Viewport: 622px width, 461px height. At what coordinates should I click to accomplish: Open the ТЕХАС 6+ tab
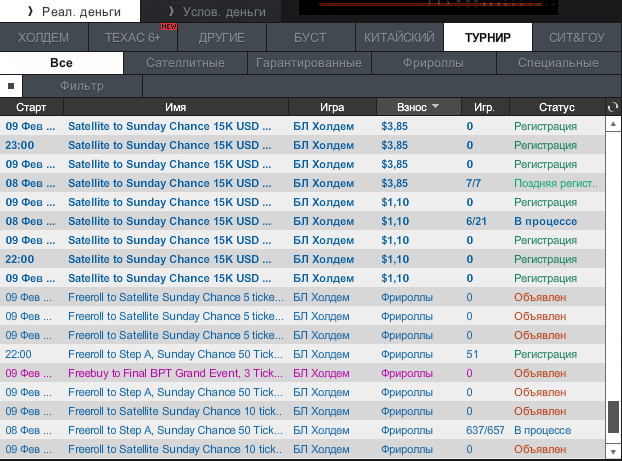click(x=133, y=38)
